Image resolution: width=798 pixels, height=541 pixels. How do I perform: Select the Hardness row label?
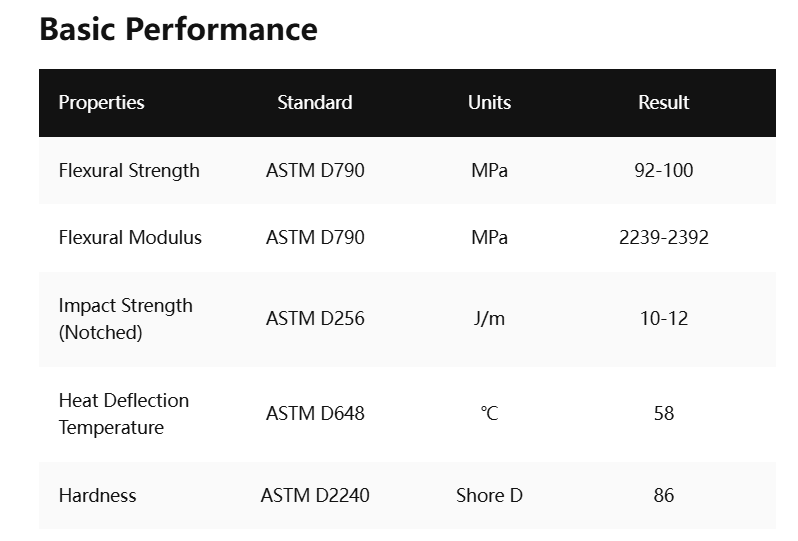98,496
